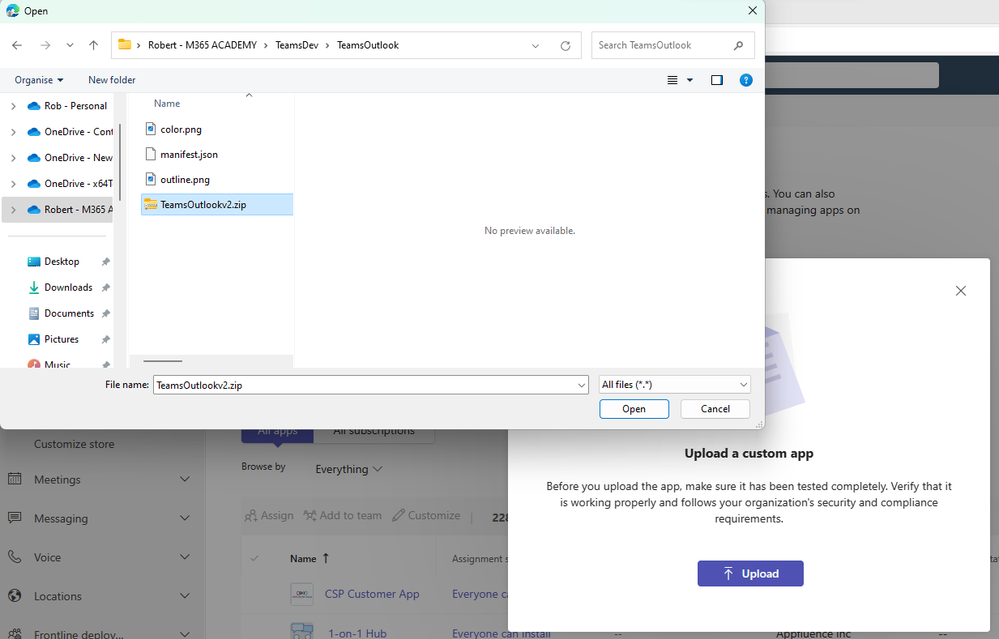
Task: Select the manifest.json file
Action: click(189, 154)
